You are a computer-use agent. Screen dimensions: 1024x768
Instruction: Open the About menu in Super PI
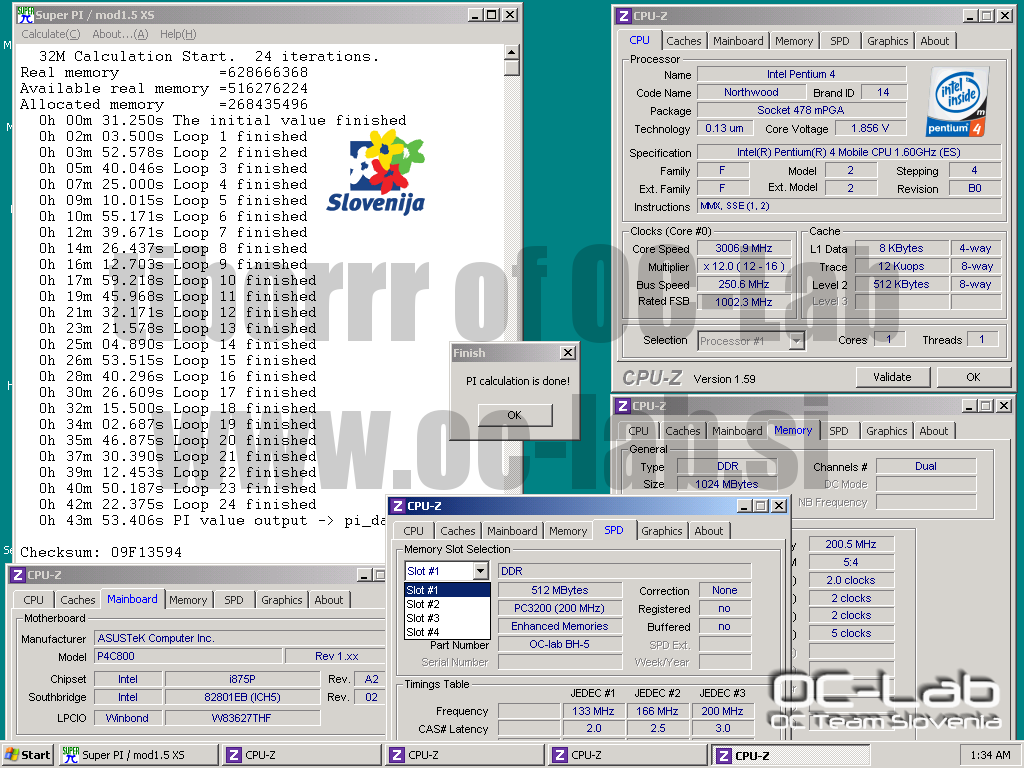point(120,34)
